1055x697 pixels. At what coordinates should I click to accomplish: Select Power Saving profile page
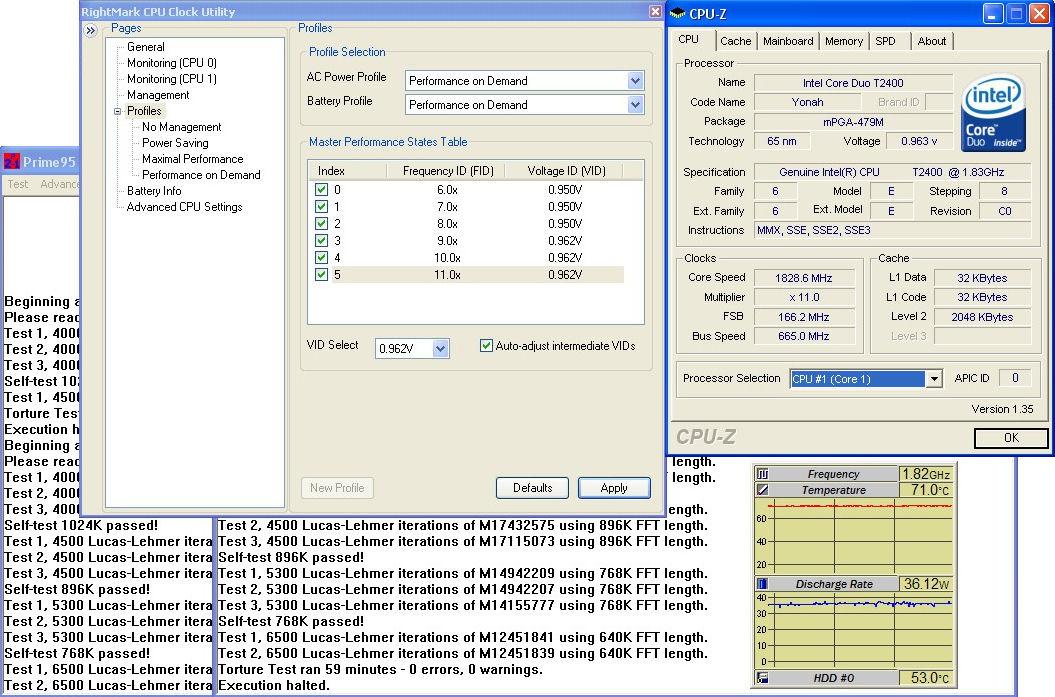coord(175,143)
